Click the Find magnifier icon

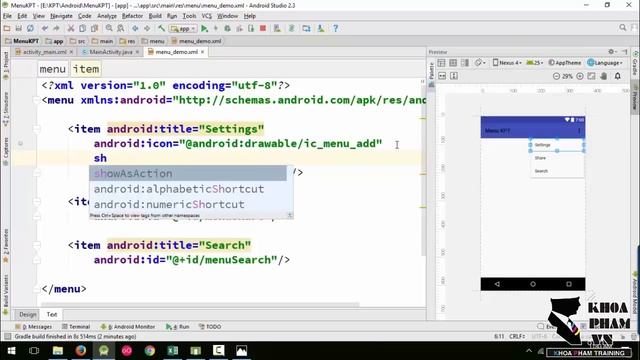(x=109, y=28)
